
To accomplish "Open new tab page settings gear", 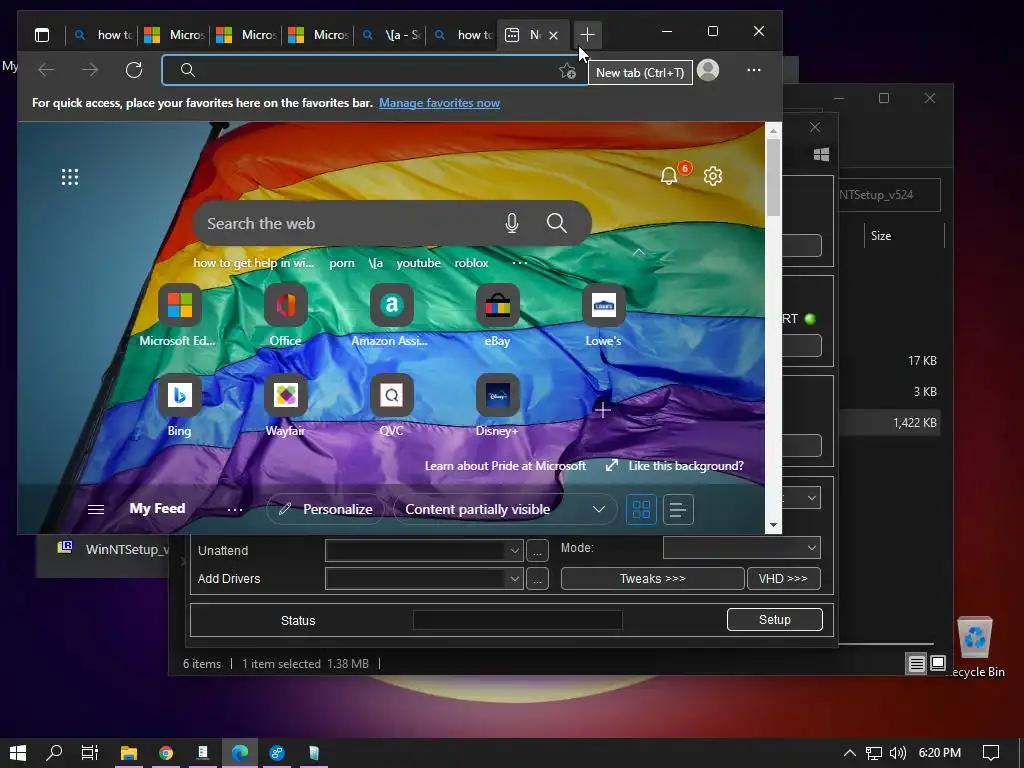I will point(713,176).
